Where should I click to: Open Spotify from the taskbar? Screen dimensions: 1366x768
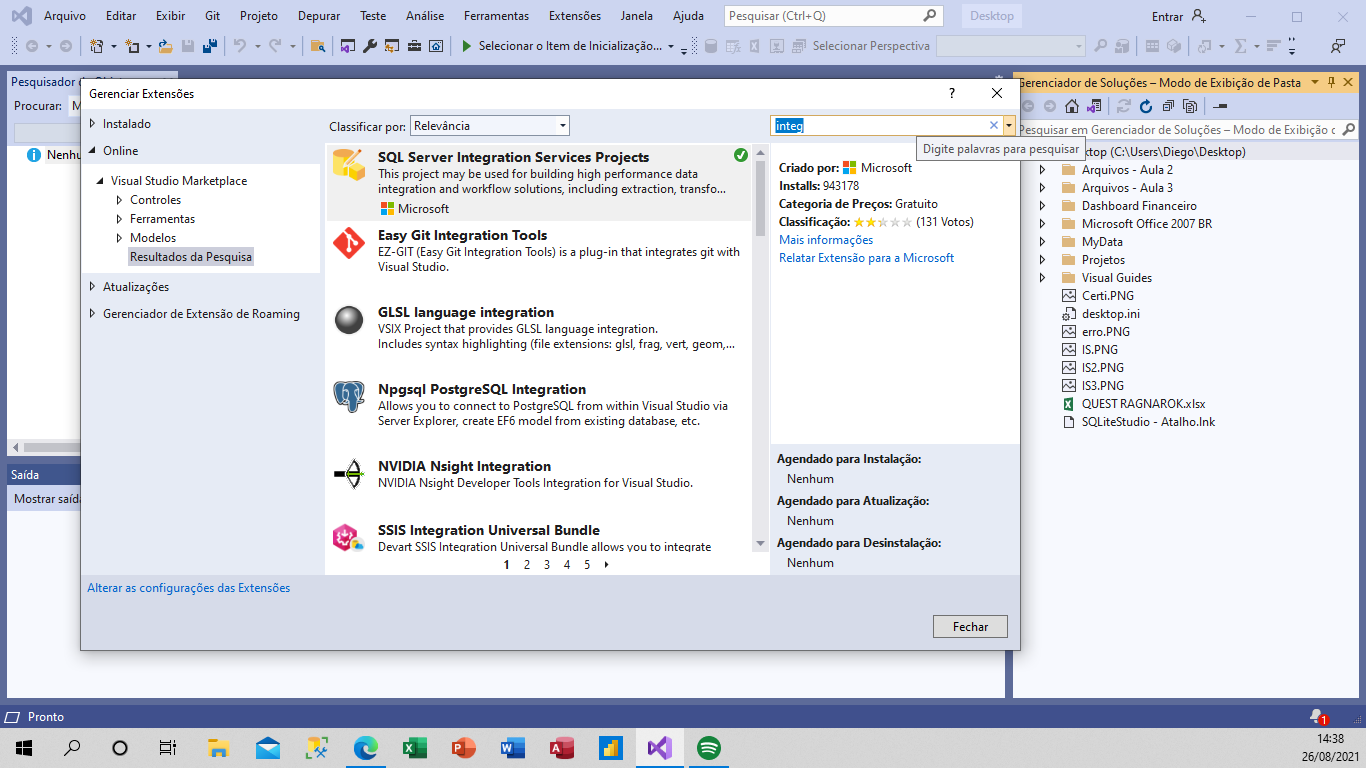[x=709, y=747]
